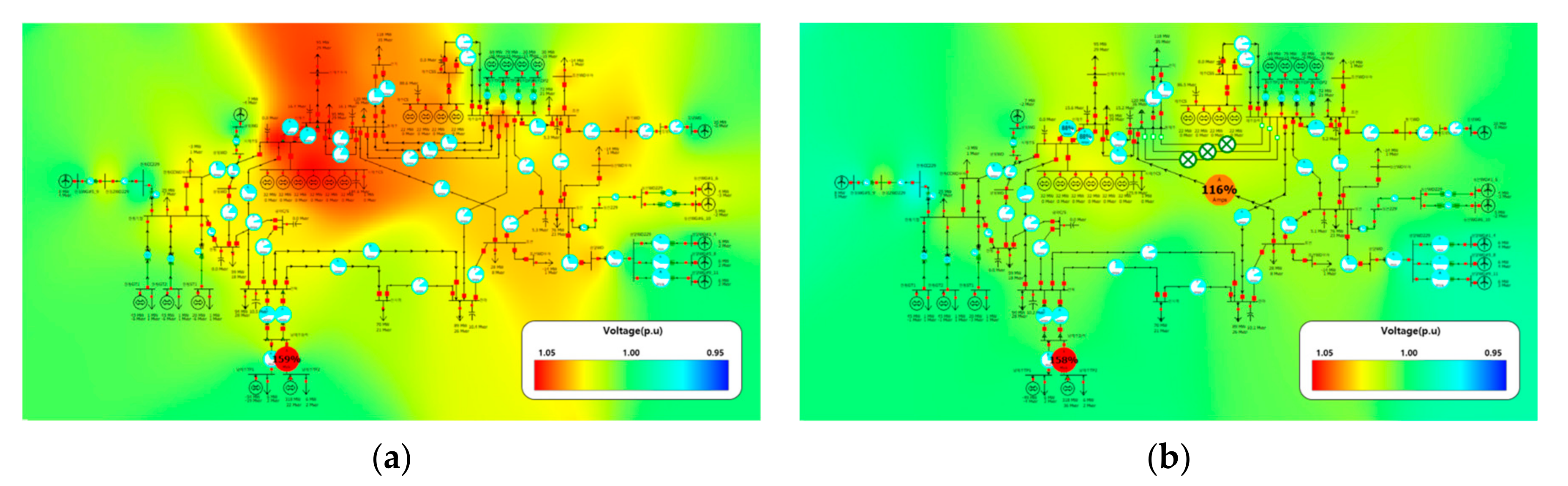Click the red 159% overload indicator in diagram (a)
The width and height of the screenshot is (1568, 486).
pyautogui.click(x=286, y=359)
